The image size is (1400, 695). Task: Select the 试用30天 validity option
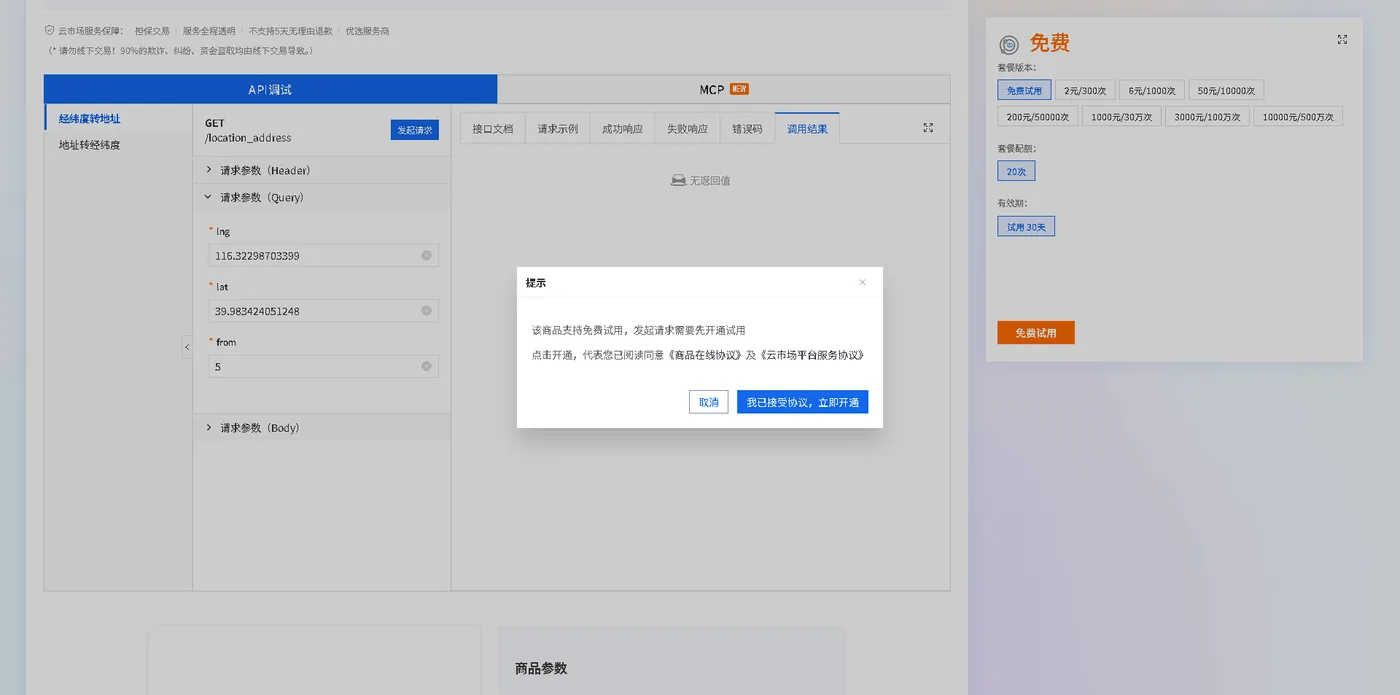(1026, 227)
